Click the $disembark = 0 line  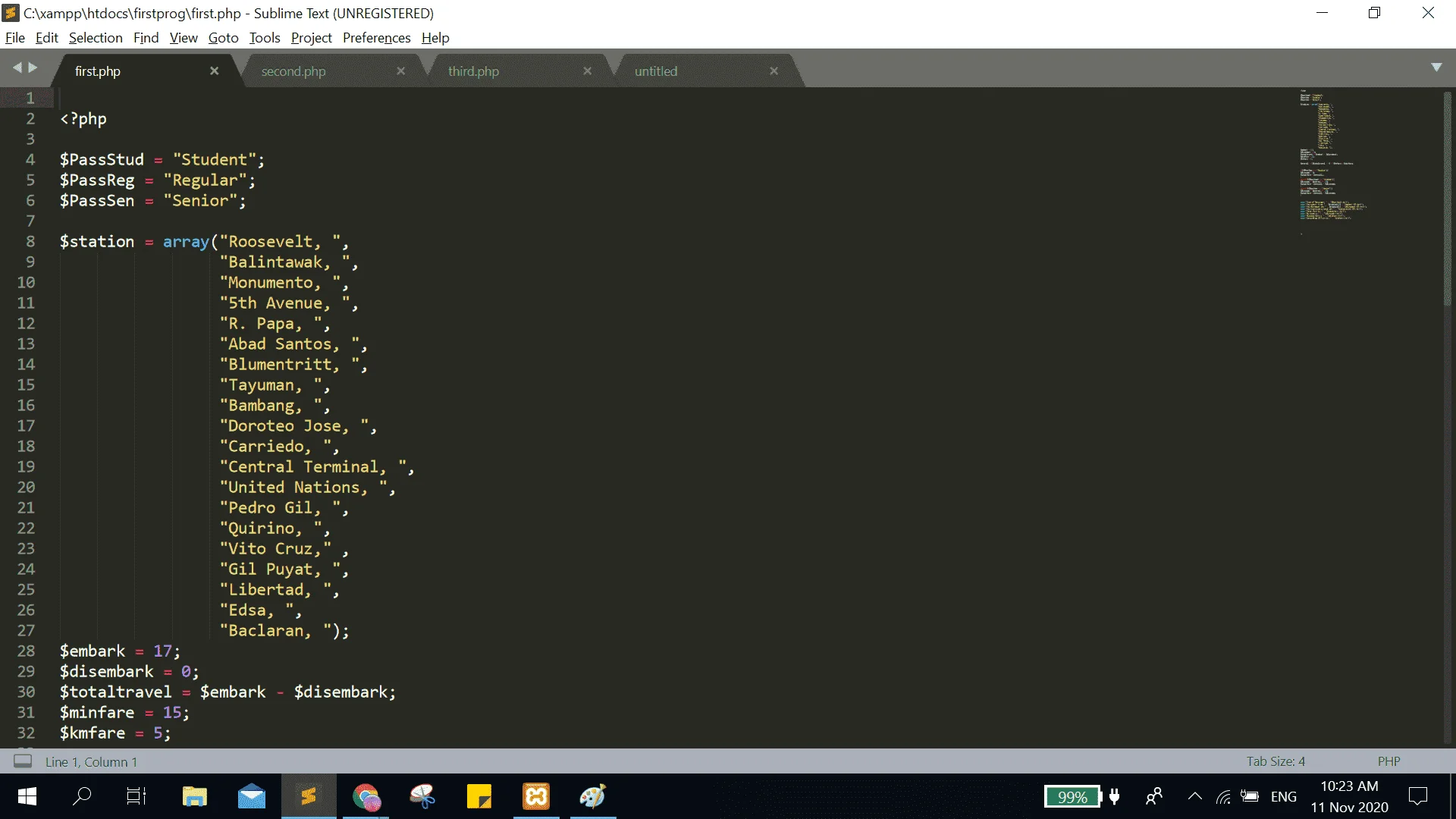(129, 671)
